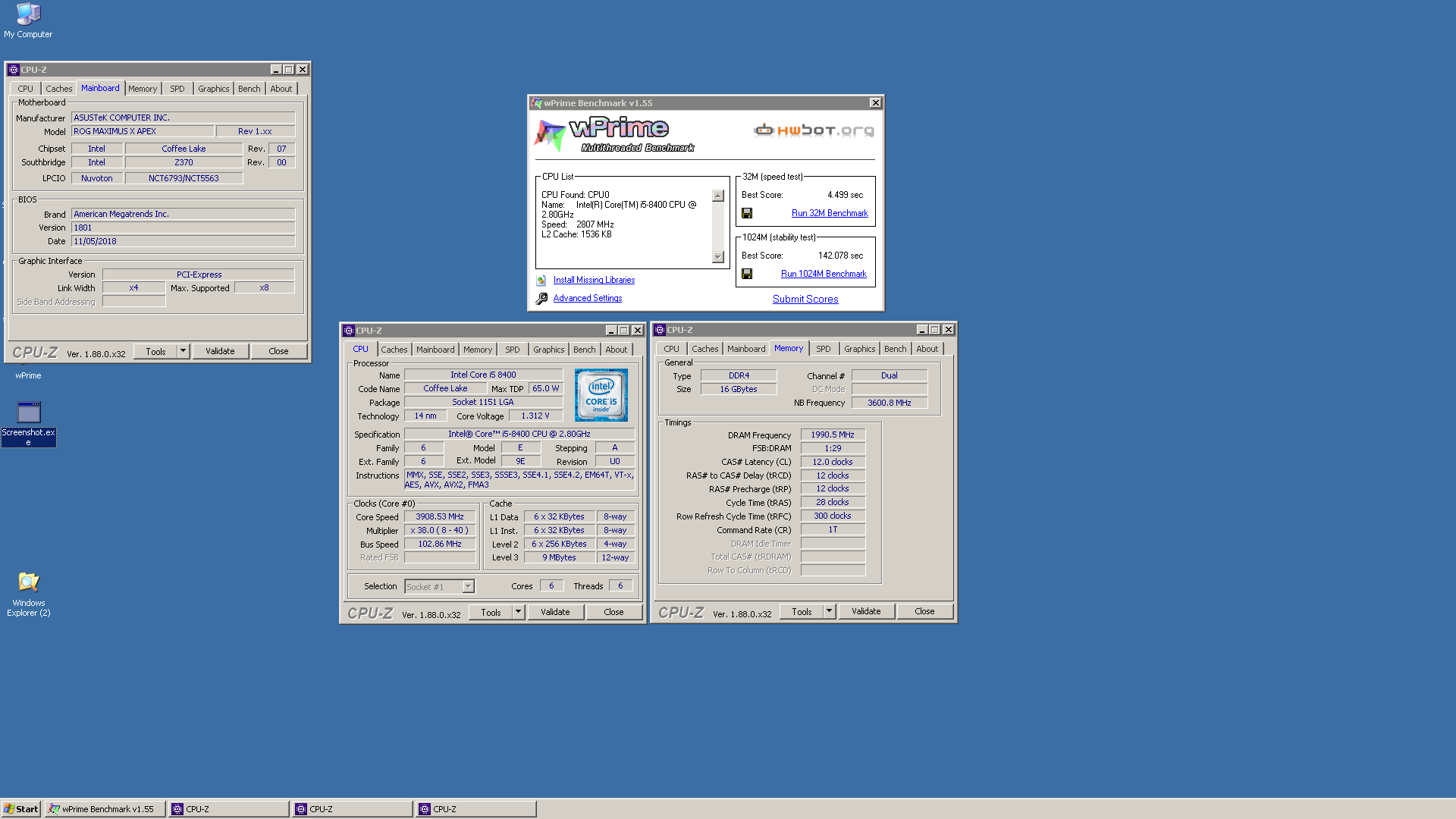Click the Intel Core i5 badge image
Screen dimensions: 1456x819
point(601,395)
